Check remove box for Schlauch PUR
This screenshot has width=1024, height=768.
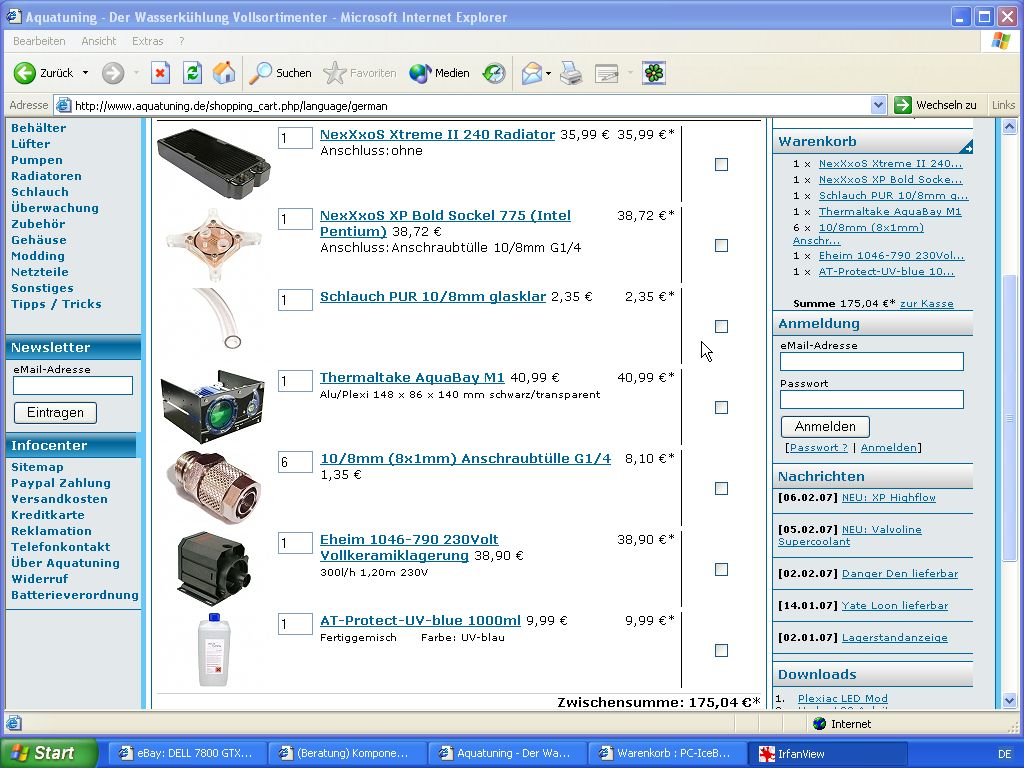721,327
